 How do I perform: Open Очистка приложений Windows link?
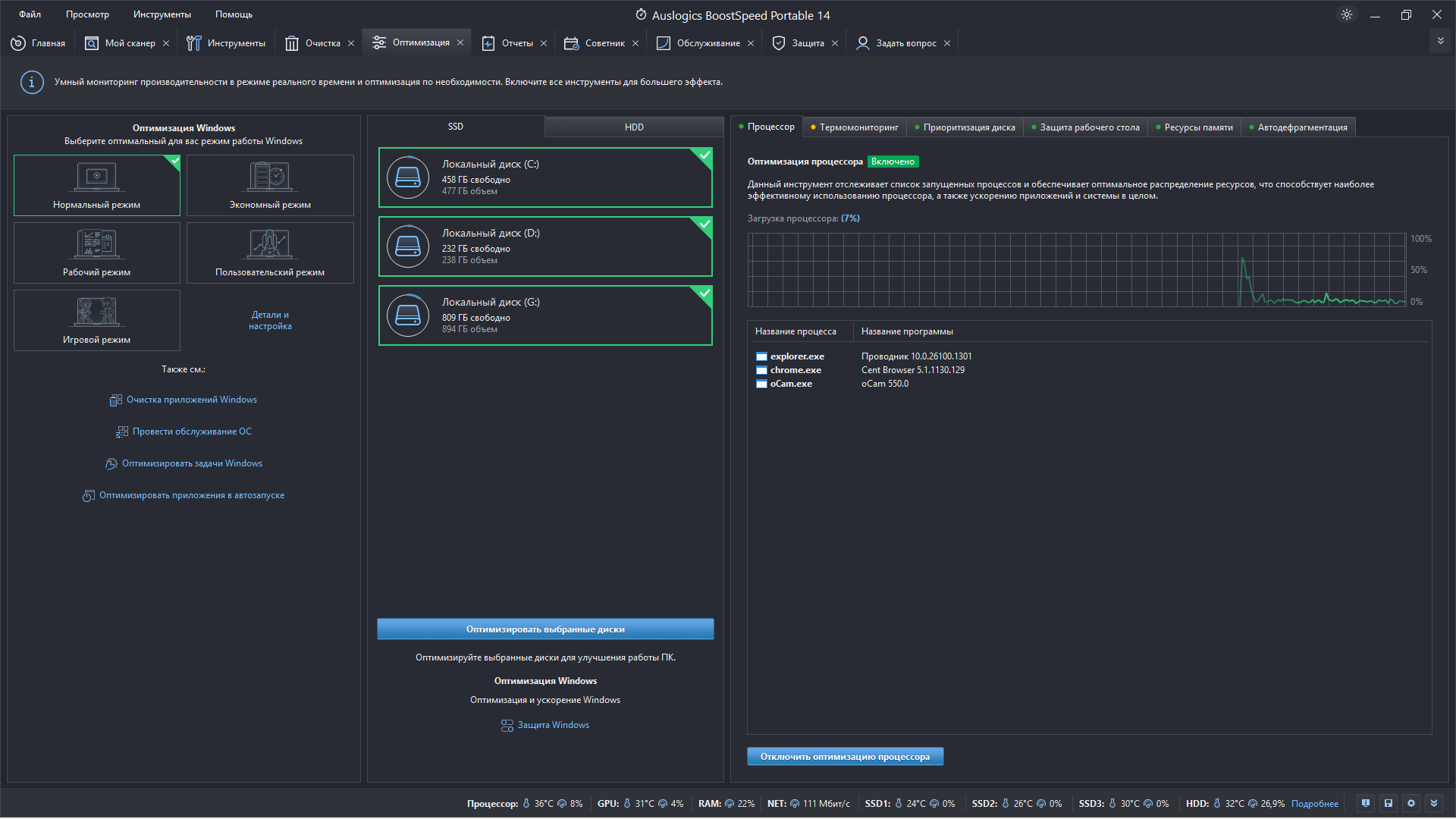click(x=184, y=400)
